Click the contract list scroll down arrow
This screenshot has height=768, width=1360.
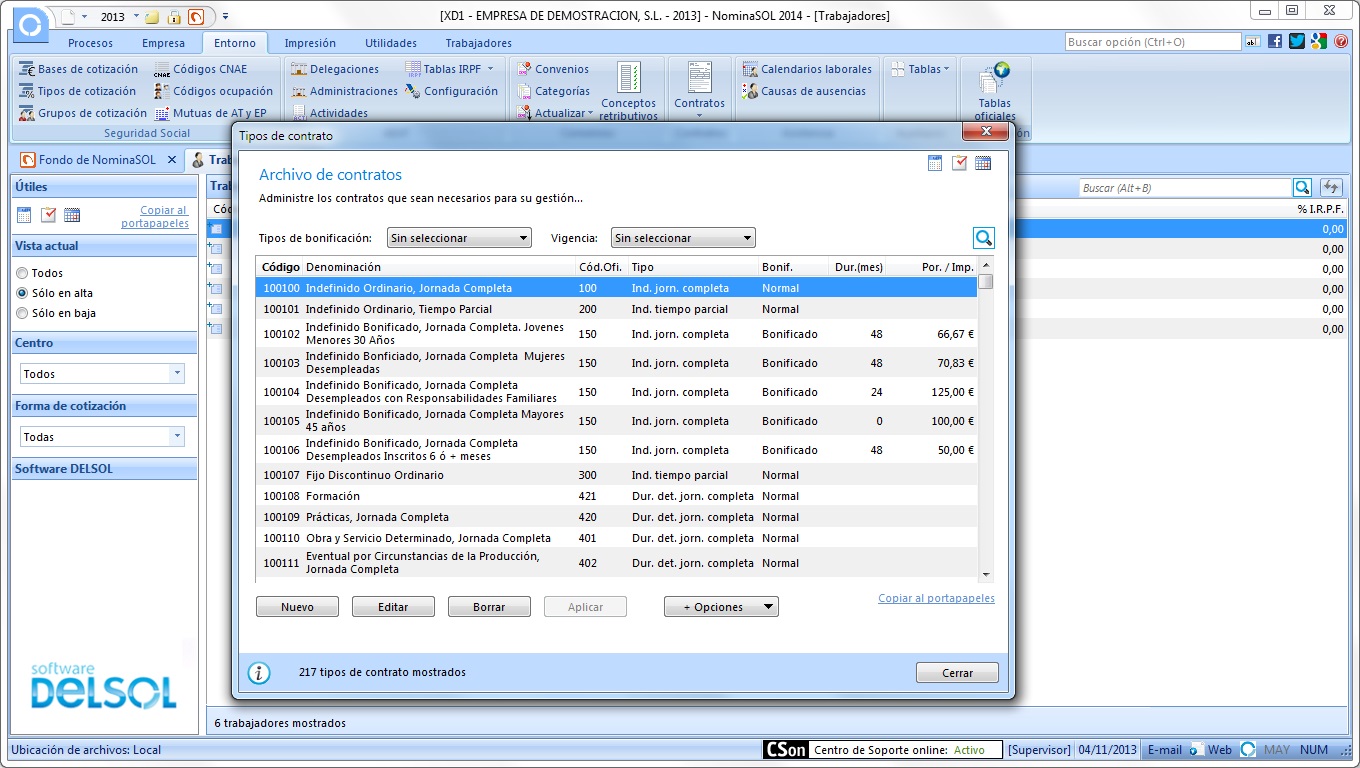tap(986, 575)
